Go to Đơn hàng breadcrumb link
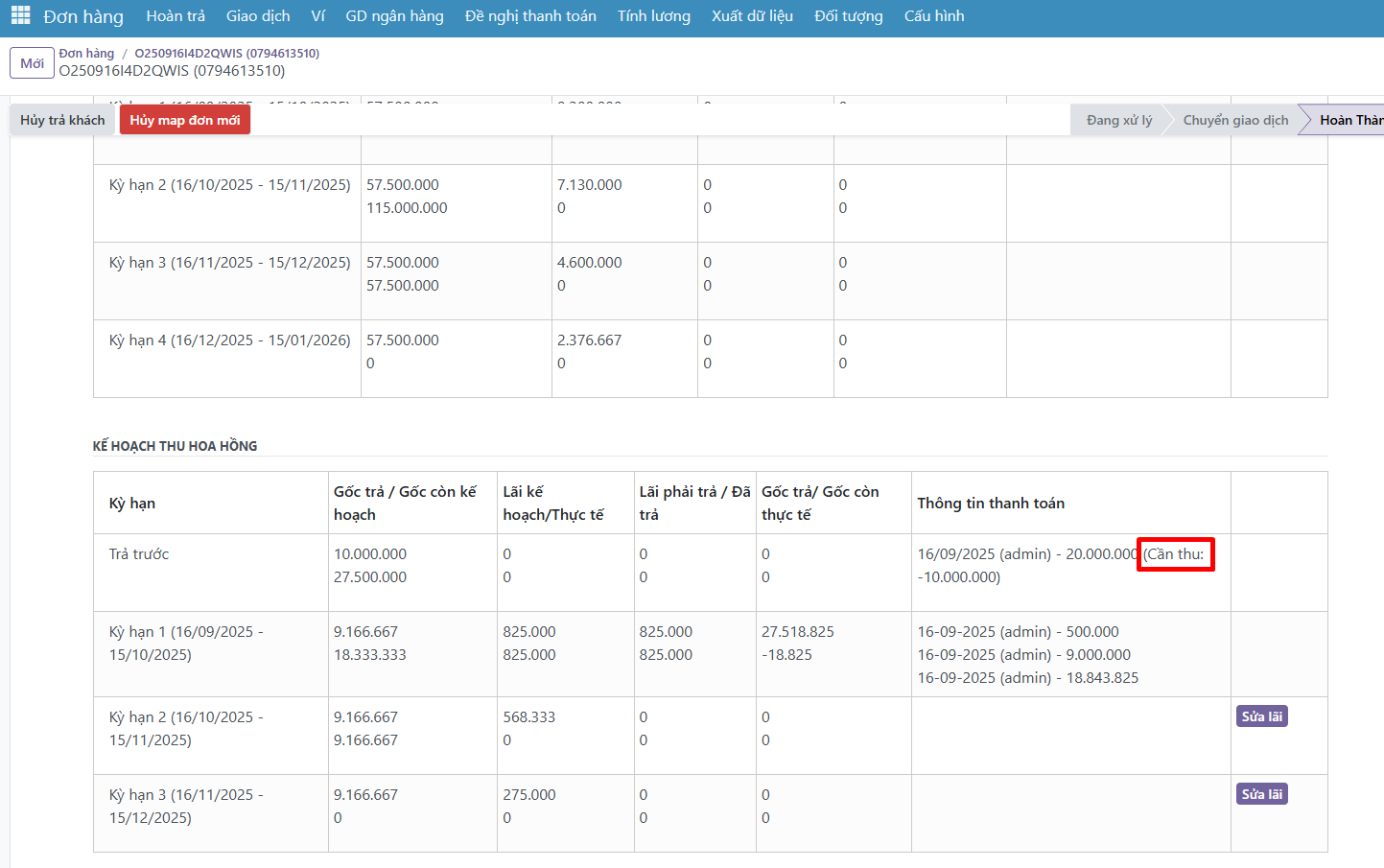This screenshot has height=868, width=1384. 86,53
